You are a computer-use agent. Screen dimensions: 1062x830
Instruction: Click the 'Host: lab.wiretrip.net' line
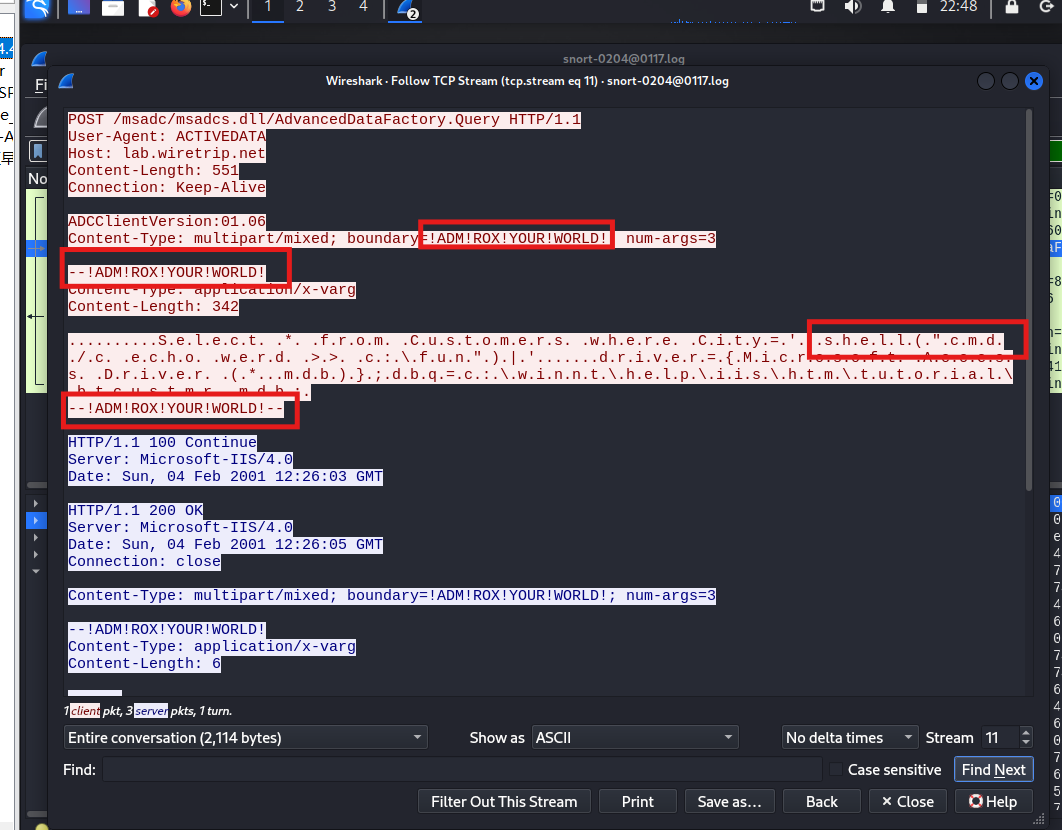(167, 154)
